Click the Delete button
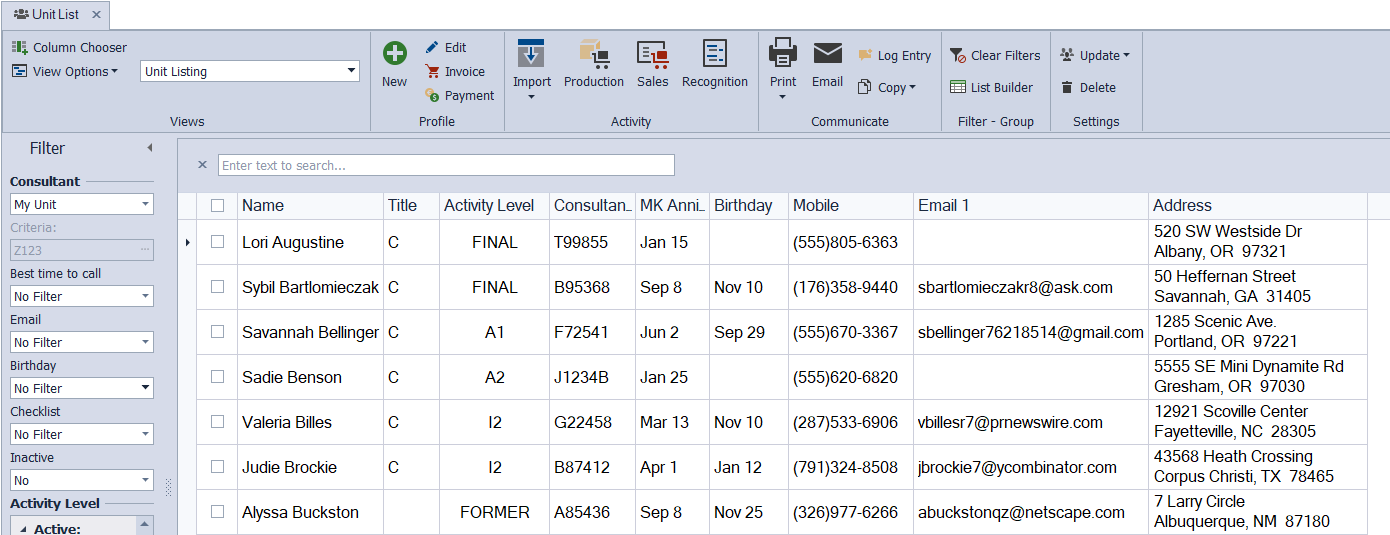The image size is (1390, 535). tap(1088, 88)
